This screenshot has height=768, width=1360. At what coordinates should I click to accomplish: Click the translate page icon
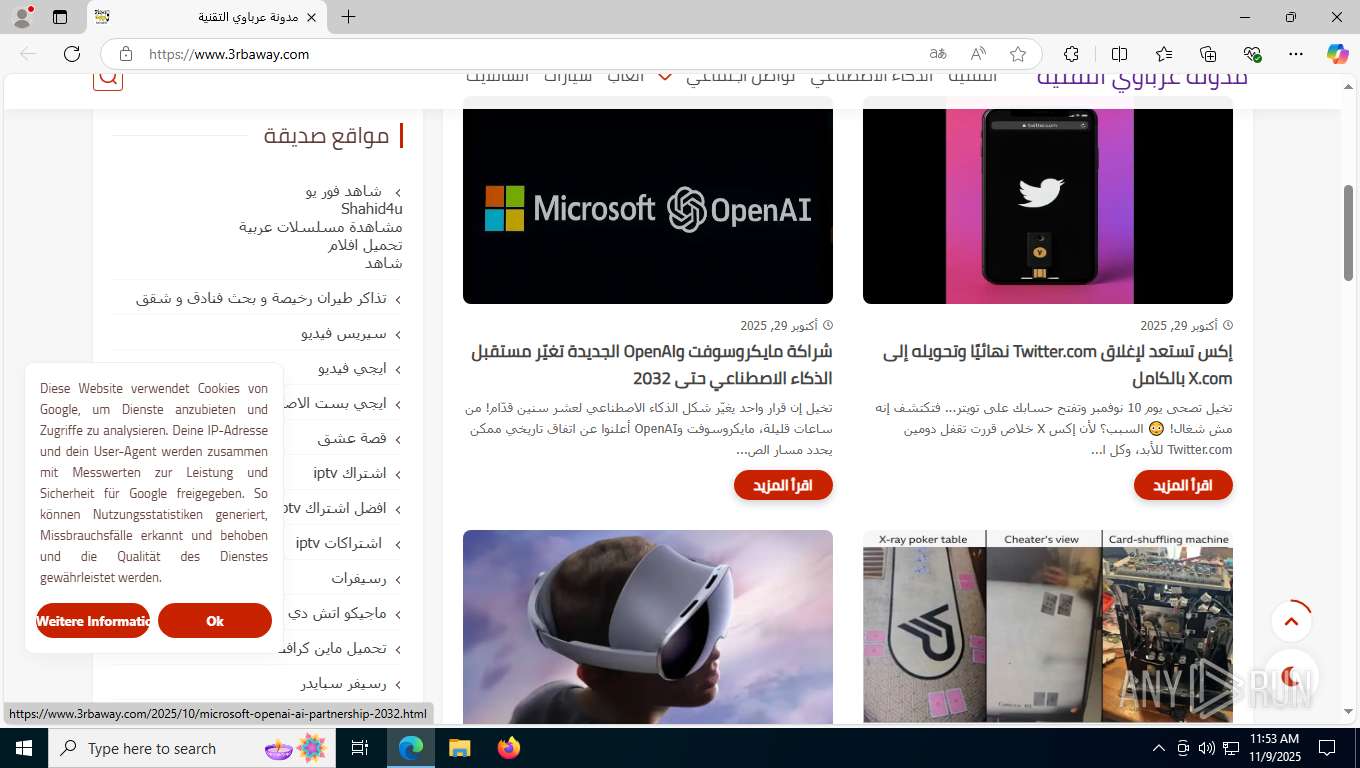(937, 54)
